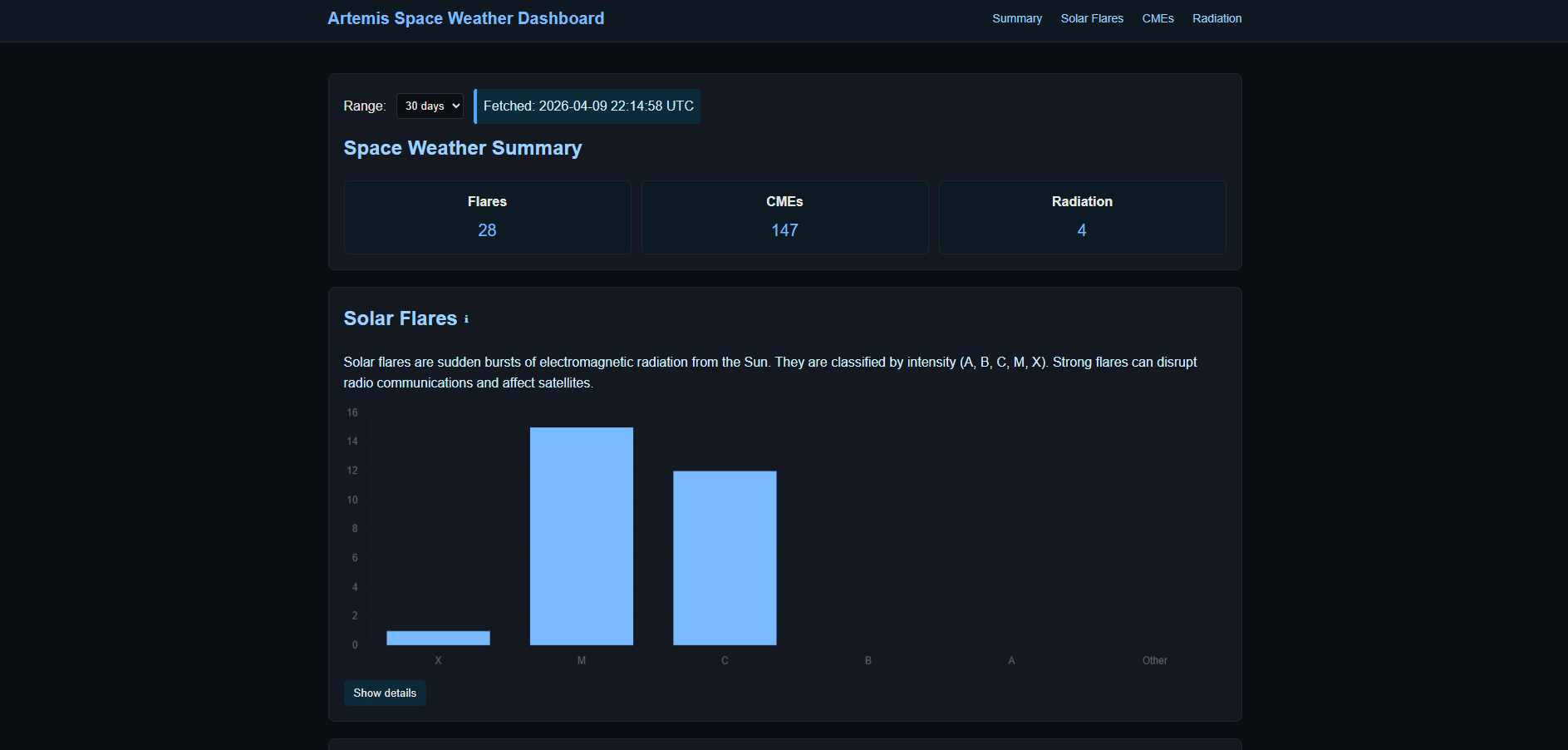Change the range selection combo box

pyautogui.click(x=430, y=106)
